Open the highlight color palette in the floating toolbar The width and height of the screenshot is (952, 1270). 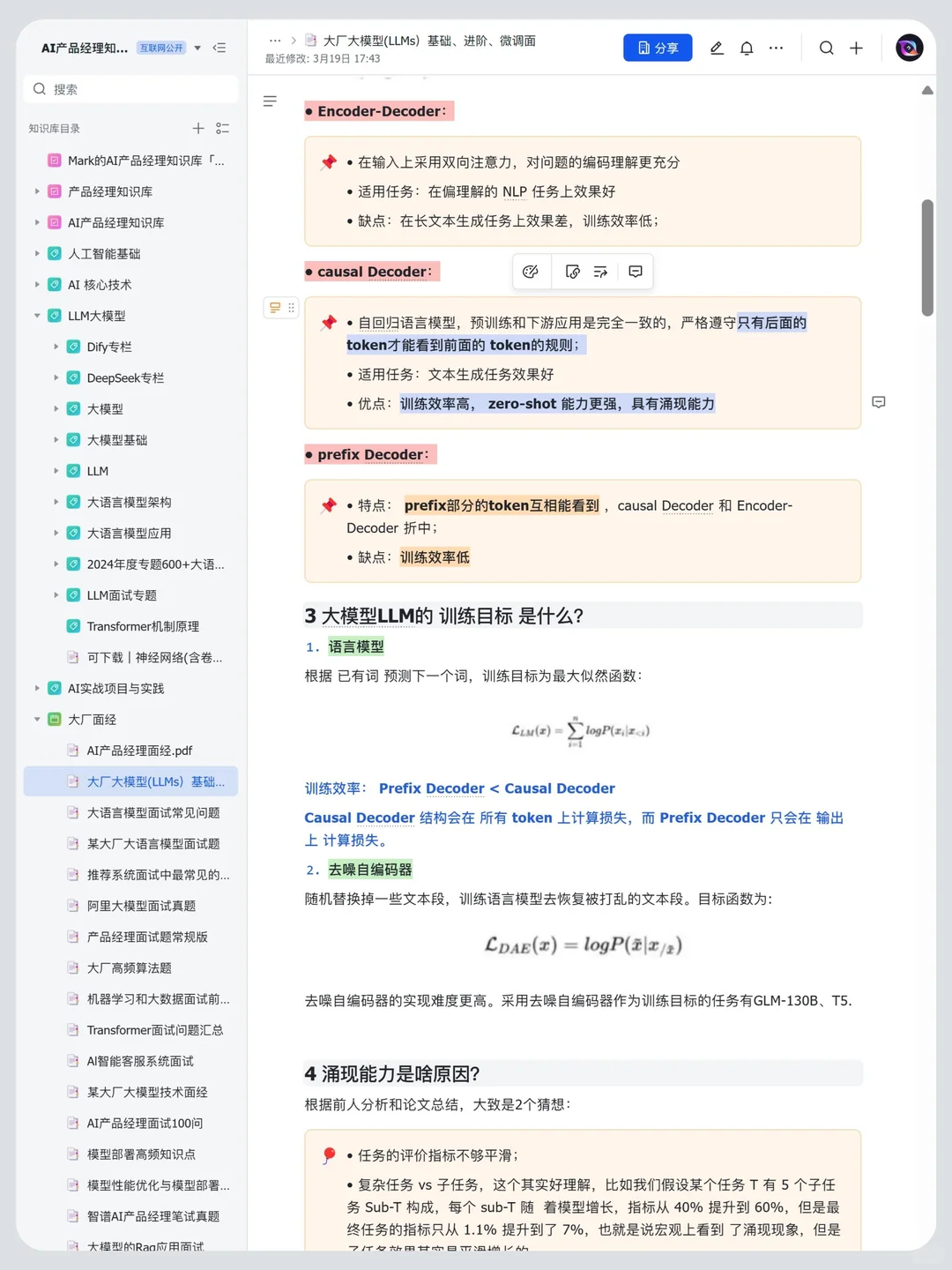(x=532, y=271)
